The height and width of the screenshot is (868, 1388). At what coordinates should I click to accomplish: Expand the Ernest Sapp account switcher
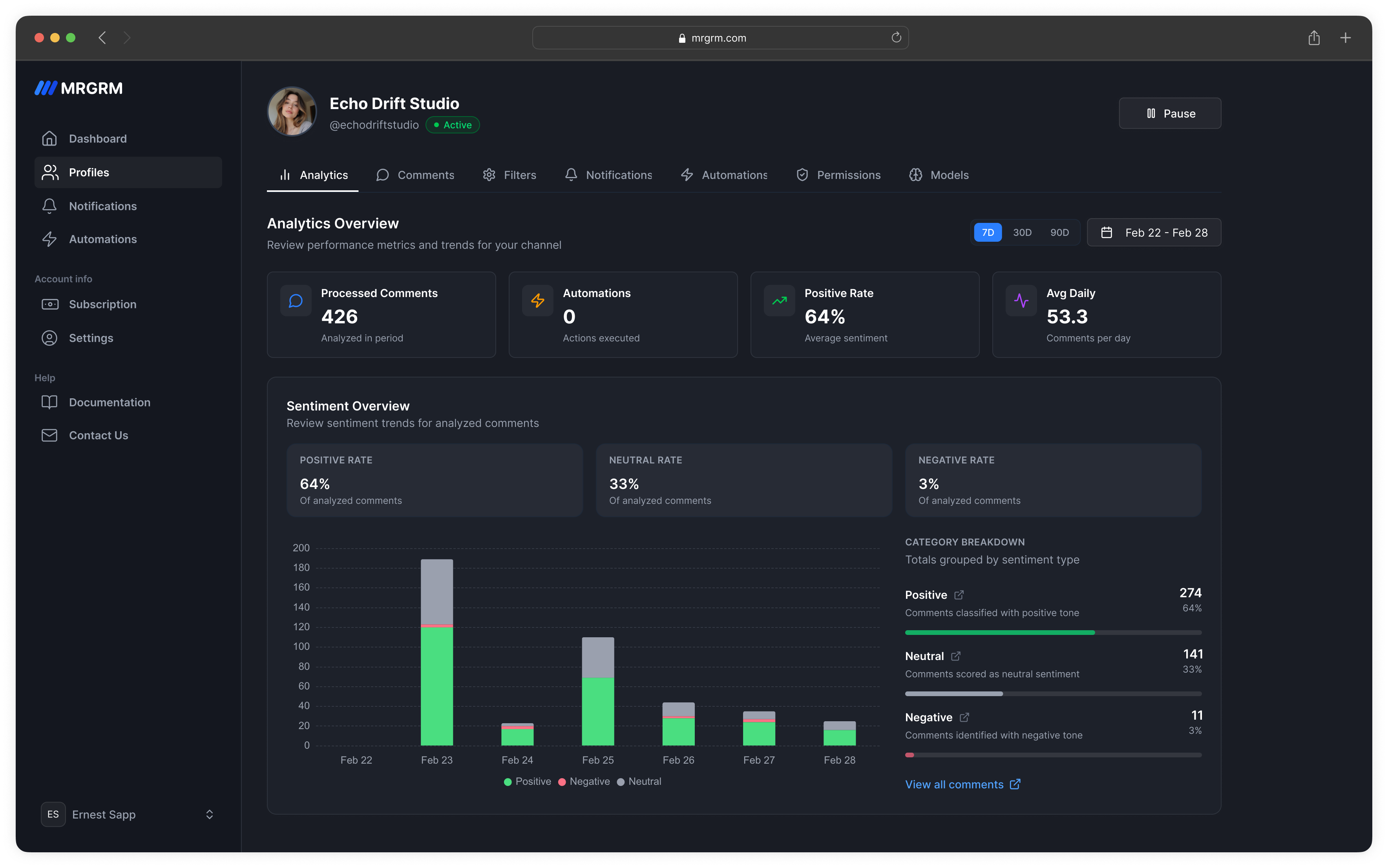tap(128, 814)
